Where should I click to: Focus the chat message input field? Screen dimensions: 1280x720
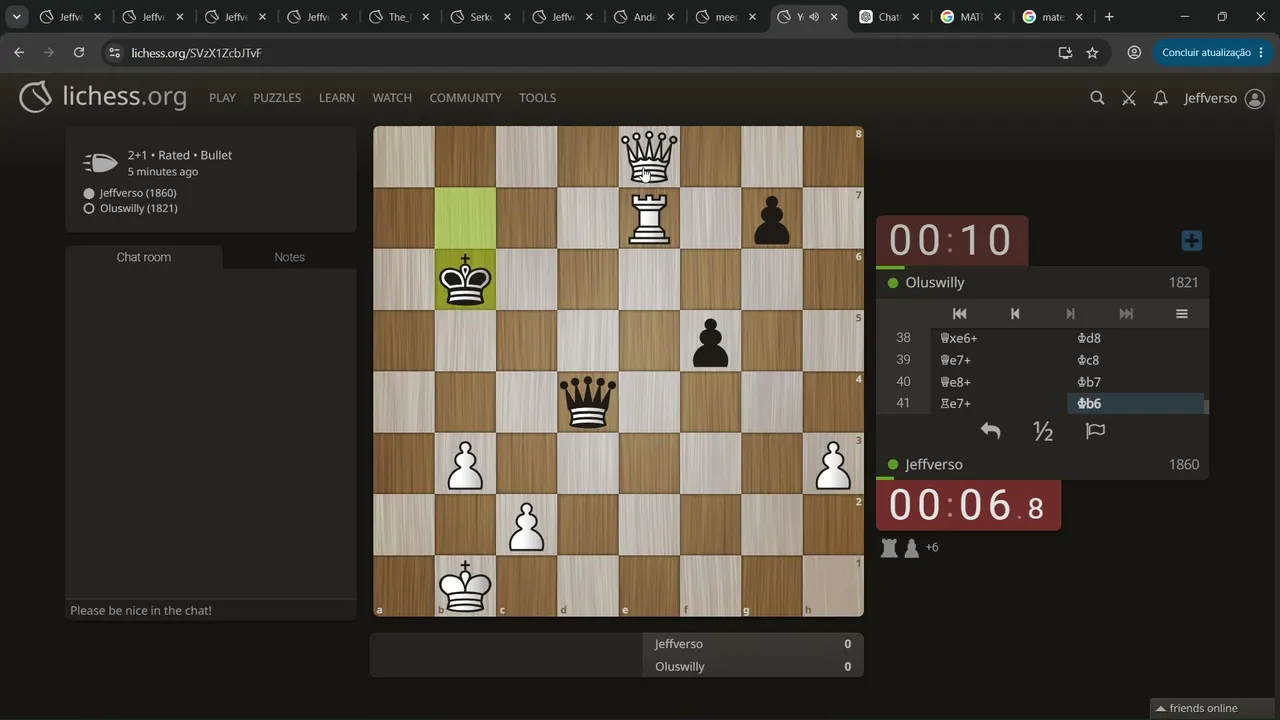[211, 610]
